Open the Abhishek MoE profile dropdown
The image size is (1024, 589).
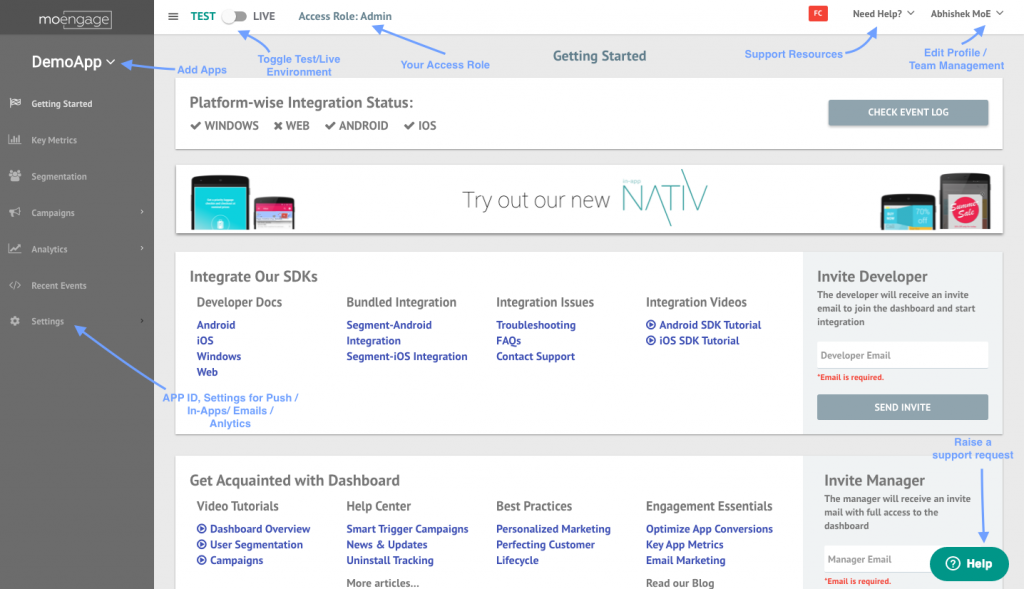(967, 14)
